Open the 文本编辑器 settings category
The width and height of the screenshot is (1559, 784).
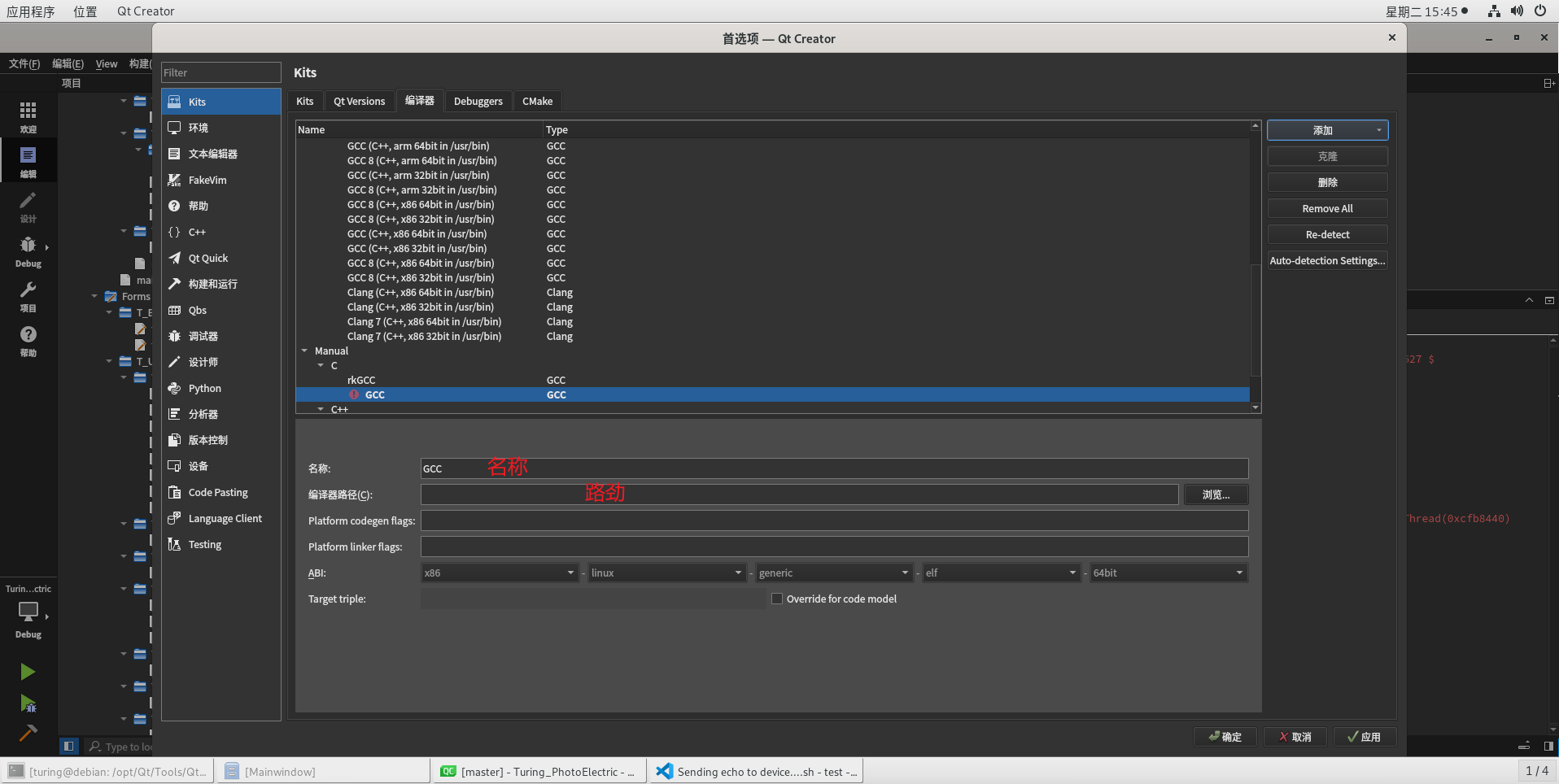(221, 154)
